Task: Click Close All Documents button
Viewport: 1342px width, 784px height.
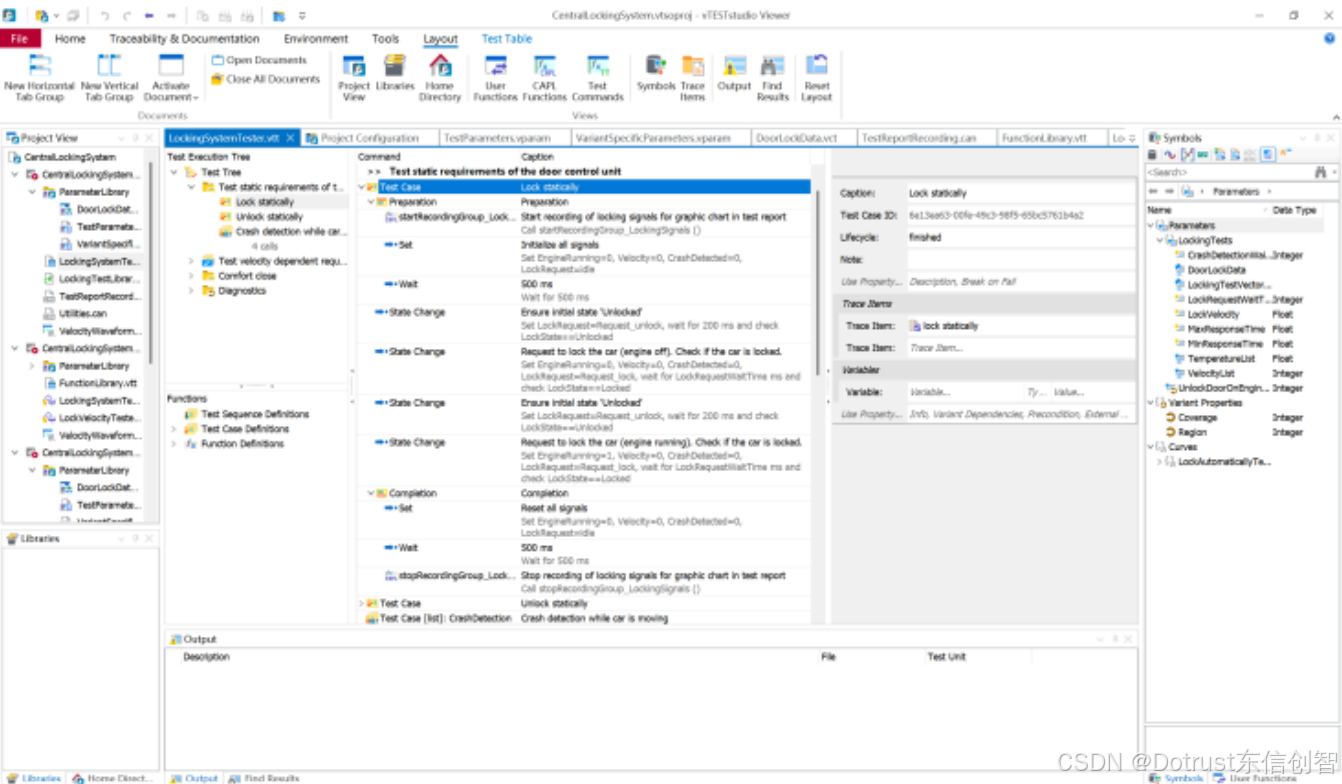Action: [x=265, y=79]
